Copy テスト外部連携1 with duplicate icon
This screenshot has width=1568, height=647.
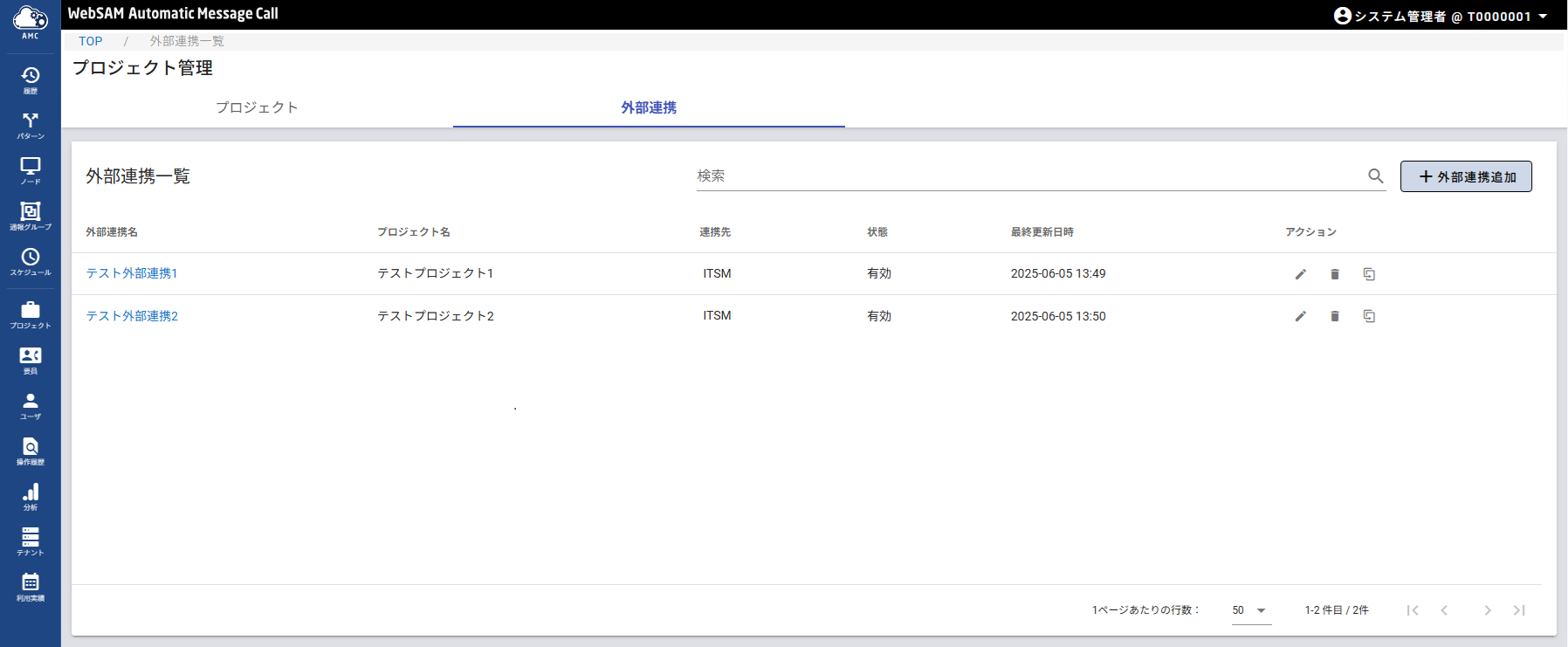click(1369, 274)
